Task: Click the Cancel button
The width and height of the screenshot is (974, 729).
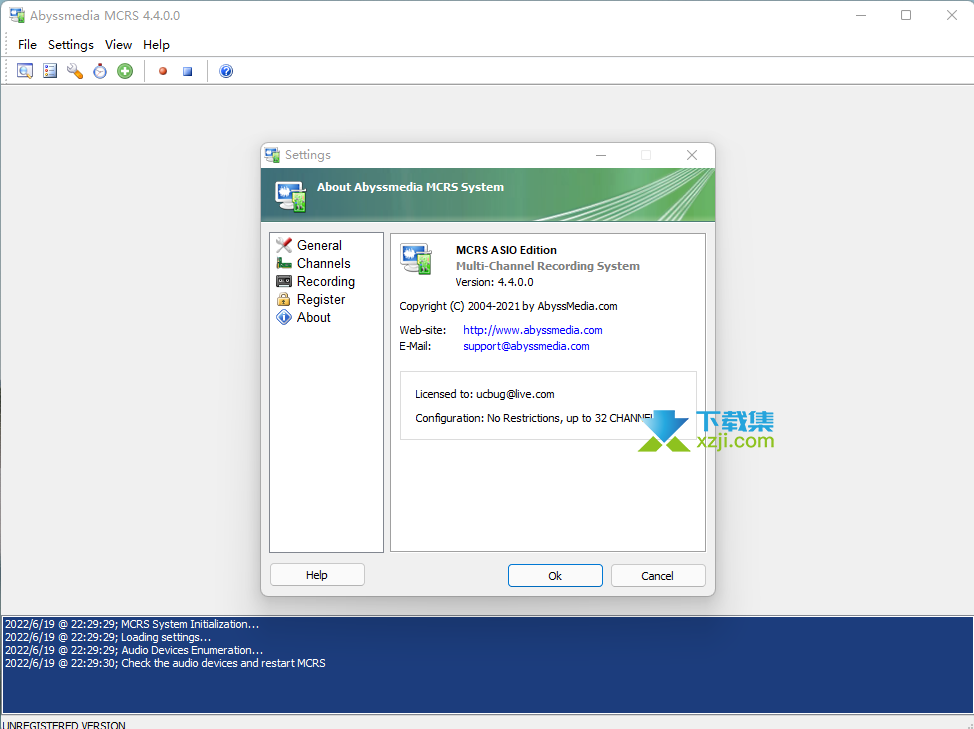Action: tap(658, 576)
